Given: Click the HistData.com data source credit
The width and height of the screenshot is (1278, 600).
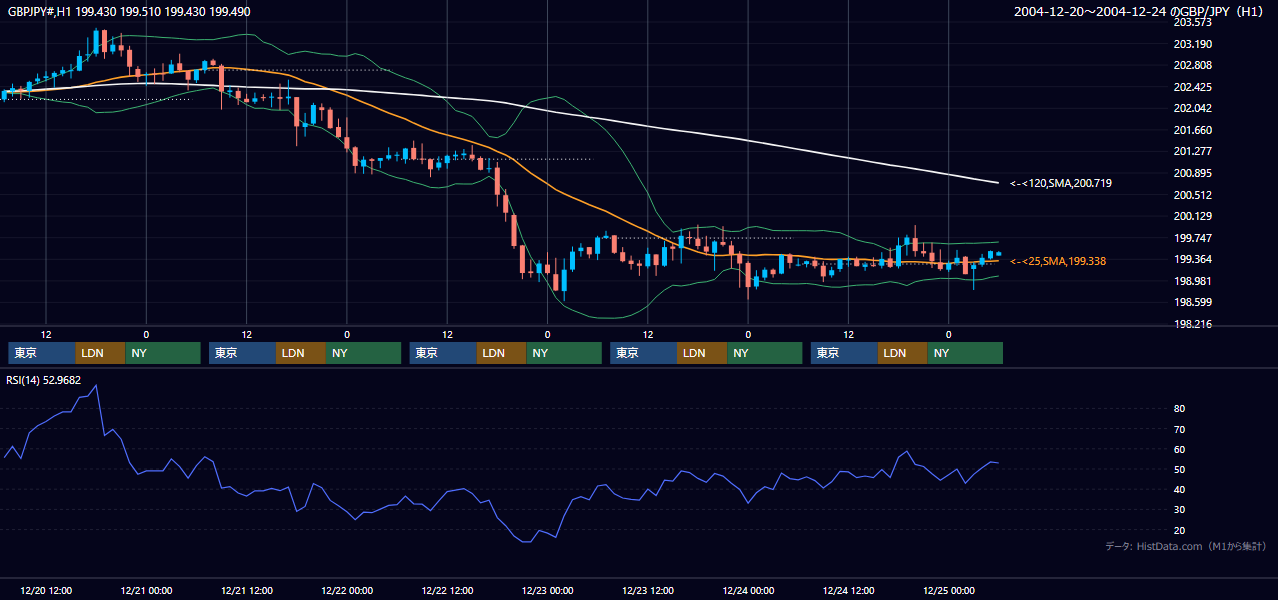Looking at the screenshot, I should click(1186, 546).
